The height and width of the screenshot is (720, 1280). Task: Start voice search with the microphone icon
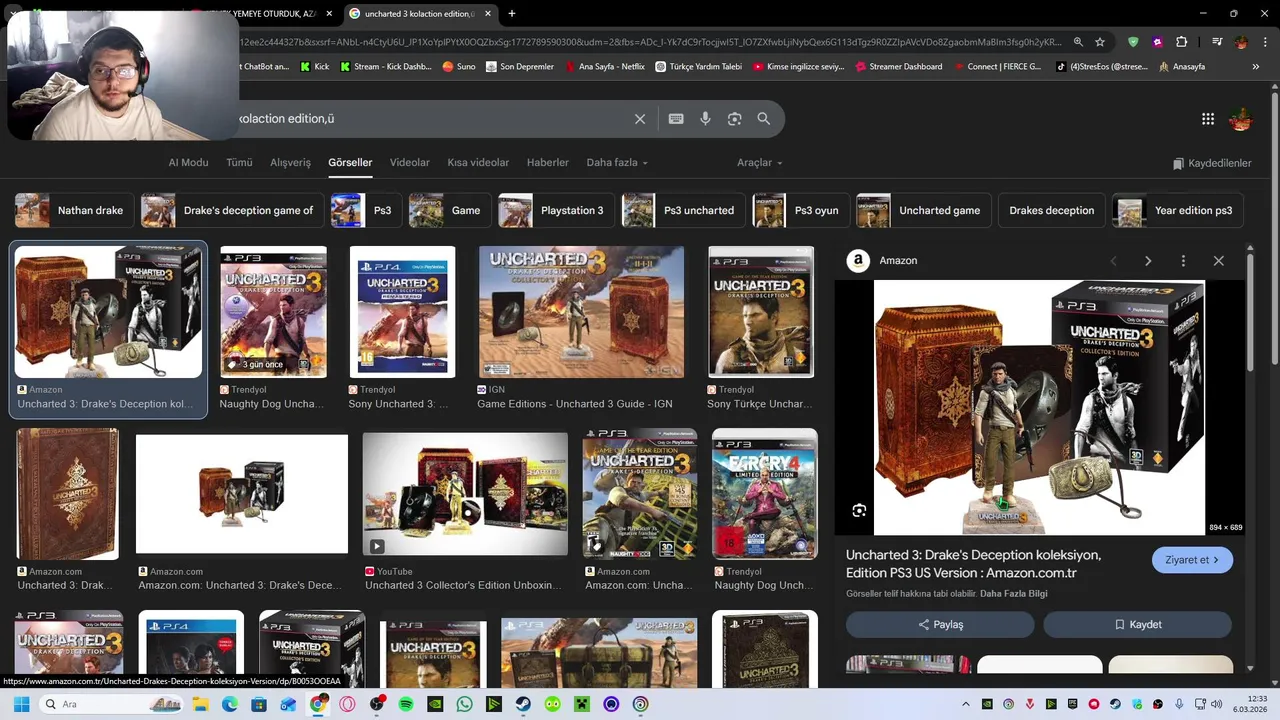(x=705, y=119)
